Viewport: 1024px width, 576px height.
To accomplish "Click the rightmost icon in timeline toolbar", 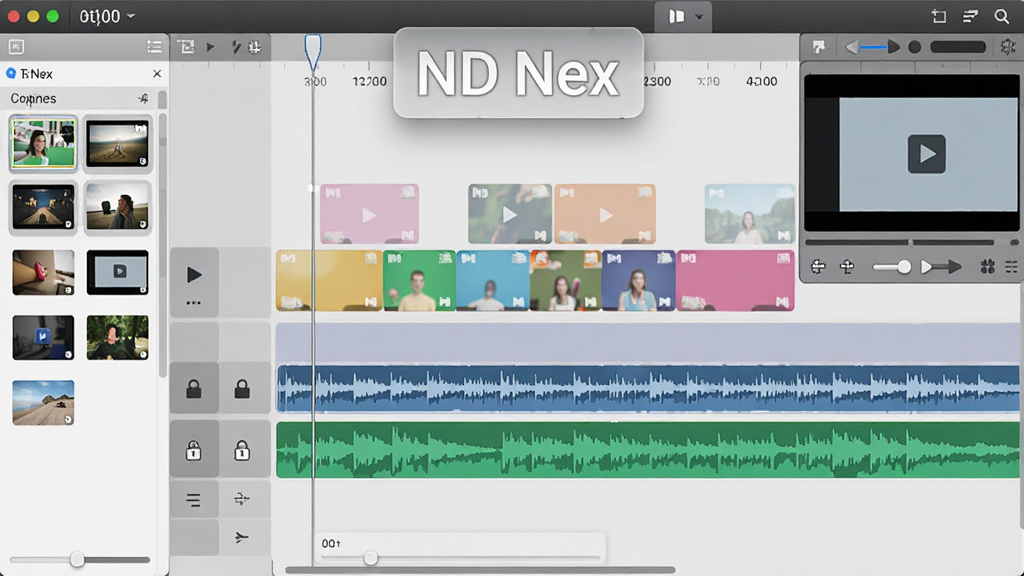I will point(255,47).
